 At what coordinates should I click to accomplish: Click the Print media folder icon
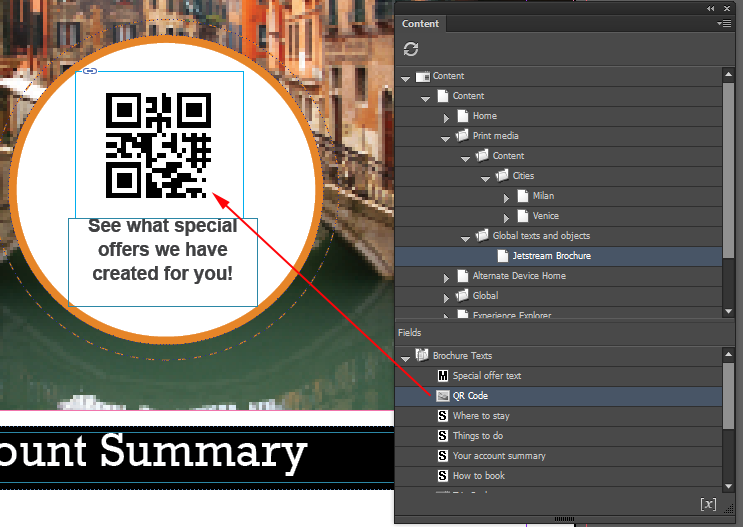[462, 136]
